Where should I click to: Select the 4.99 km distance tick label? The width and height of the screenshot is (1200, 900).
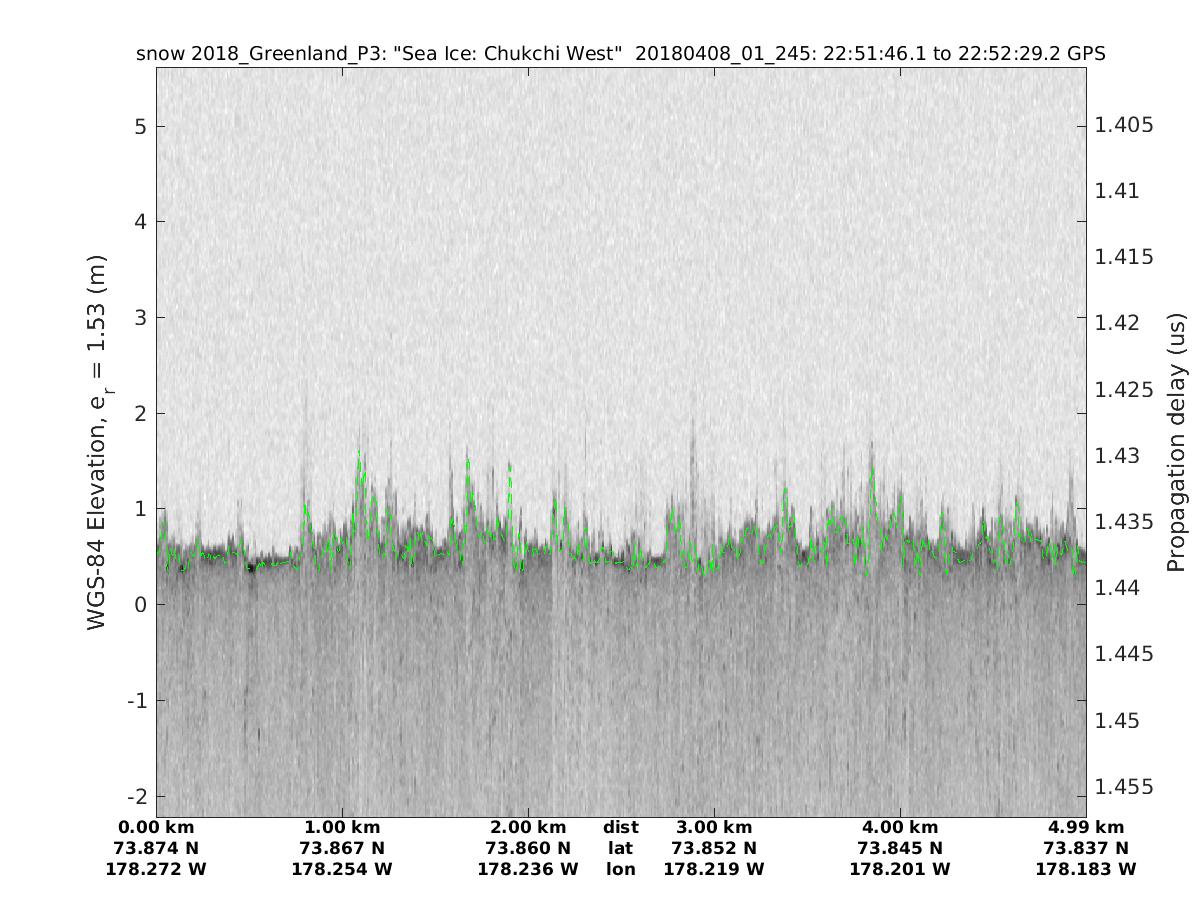click(1086, 827)
